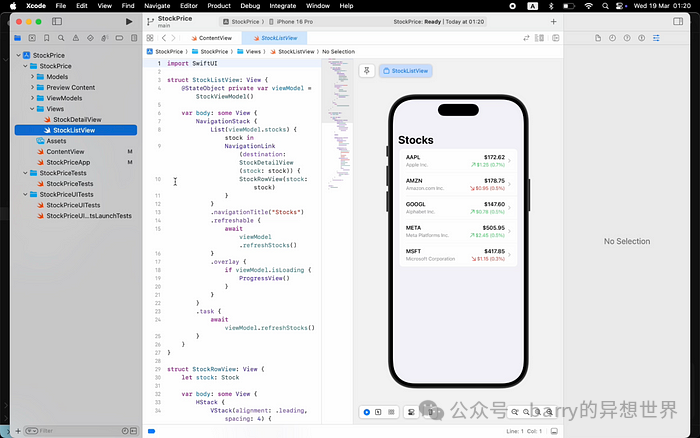
Task: Tap the MSFT row in preview
Action: (x=458, y=255)
